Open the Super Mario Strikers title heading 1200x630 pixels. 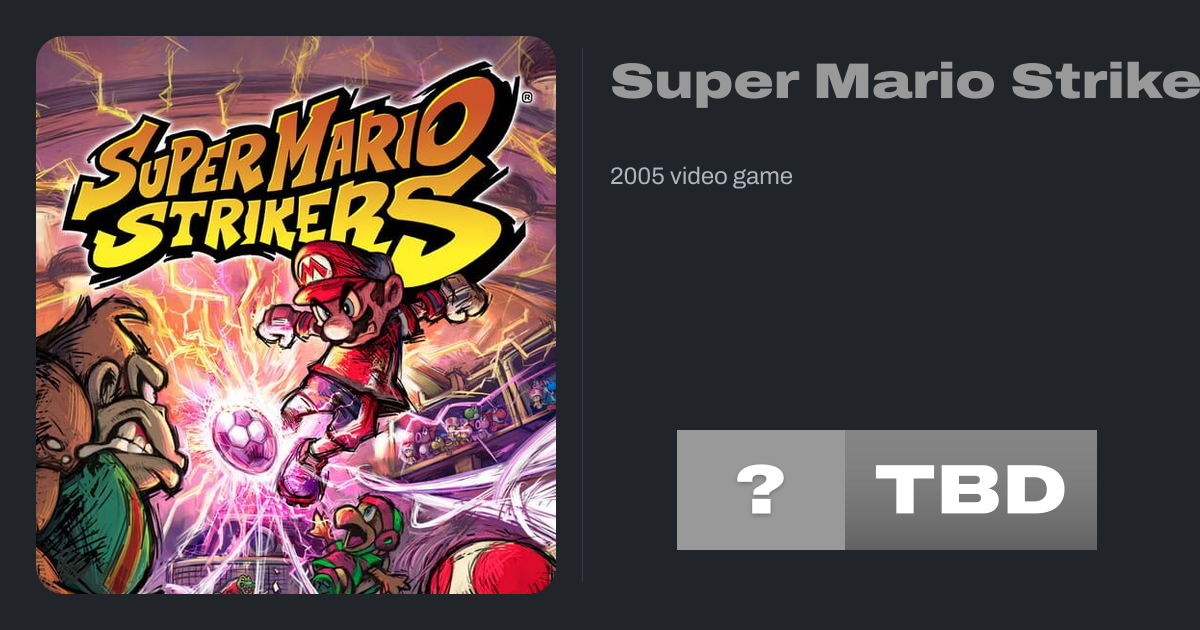(905, 82)
